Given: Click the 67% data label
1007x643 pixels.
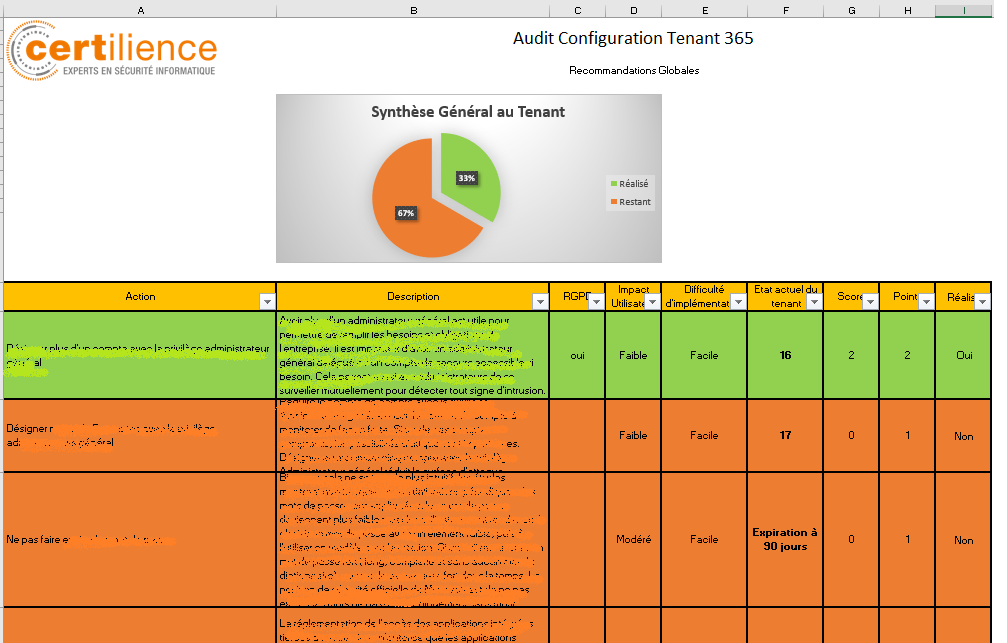Looking at the screenshot, I should click(x=406, y=213).
